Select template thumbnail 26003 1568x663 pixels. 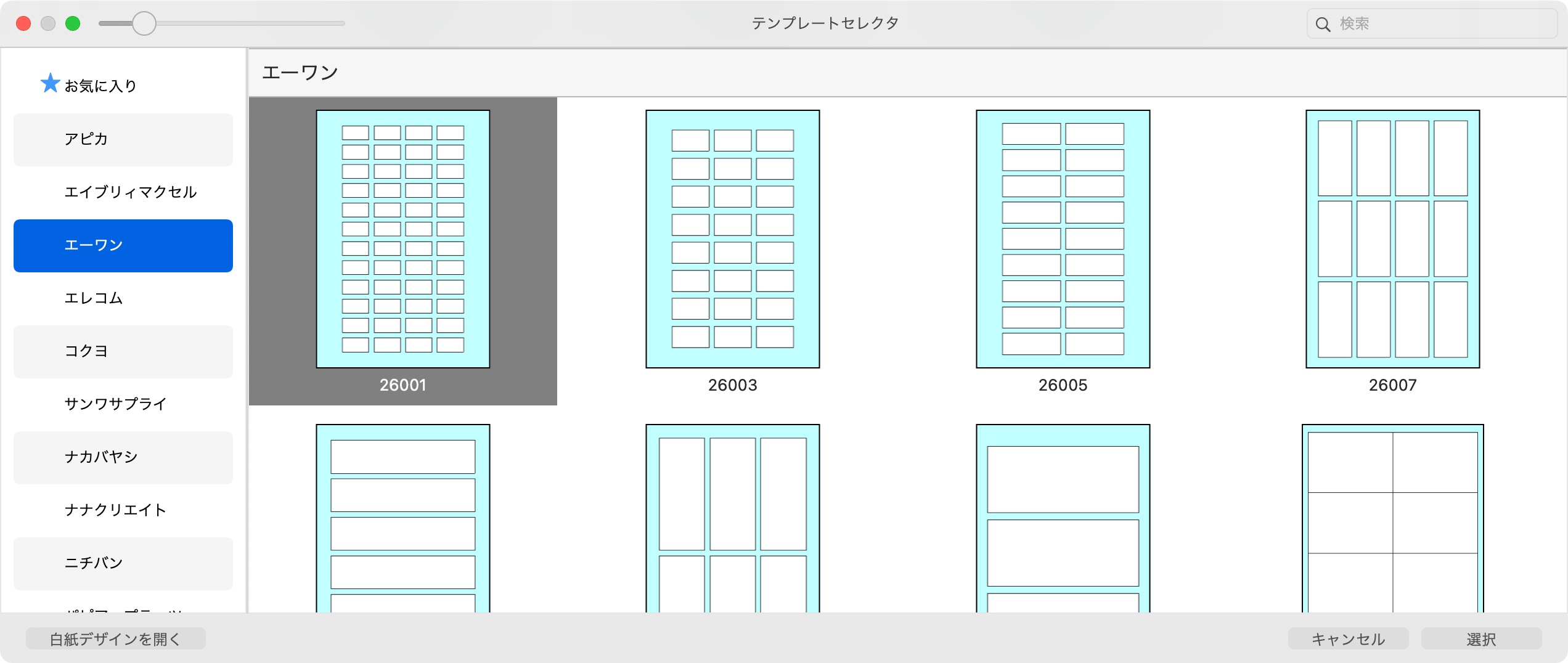click(733, 239)
